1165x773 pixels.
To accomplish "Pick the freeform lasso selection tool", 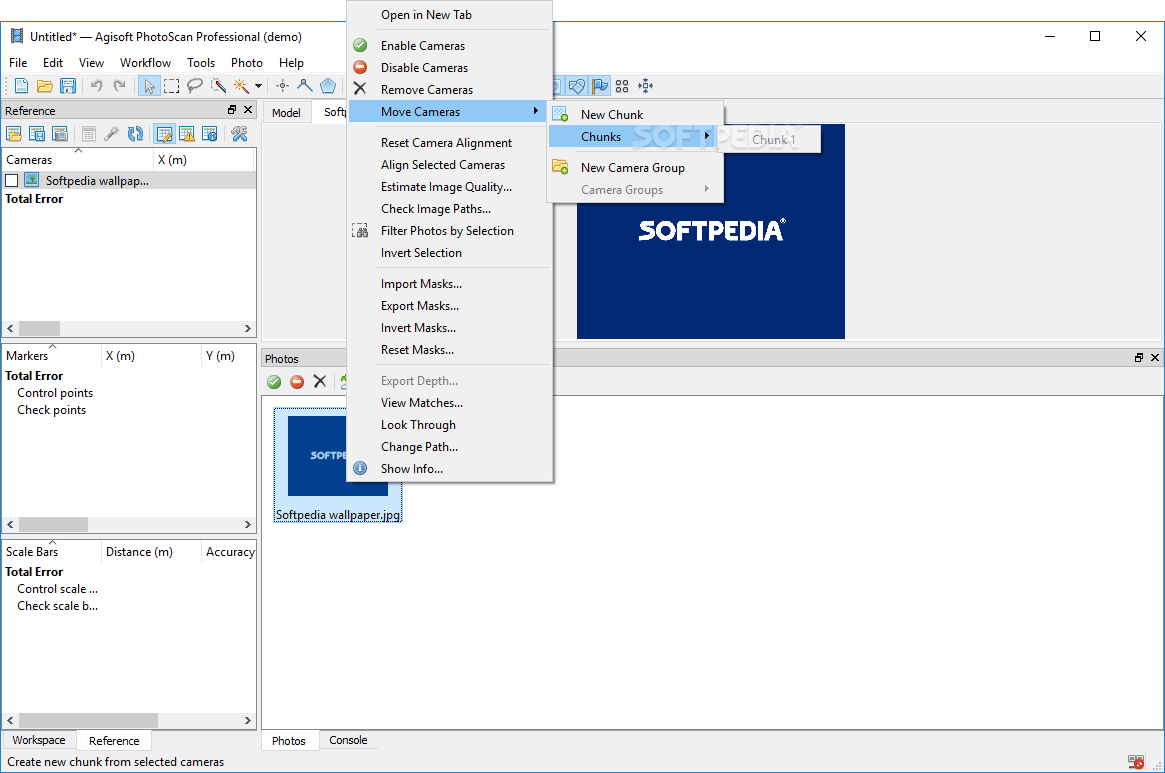I will (x=195, y=86).
